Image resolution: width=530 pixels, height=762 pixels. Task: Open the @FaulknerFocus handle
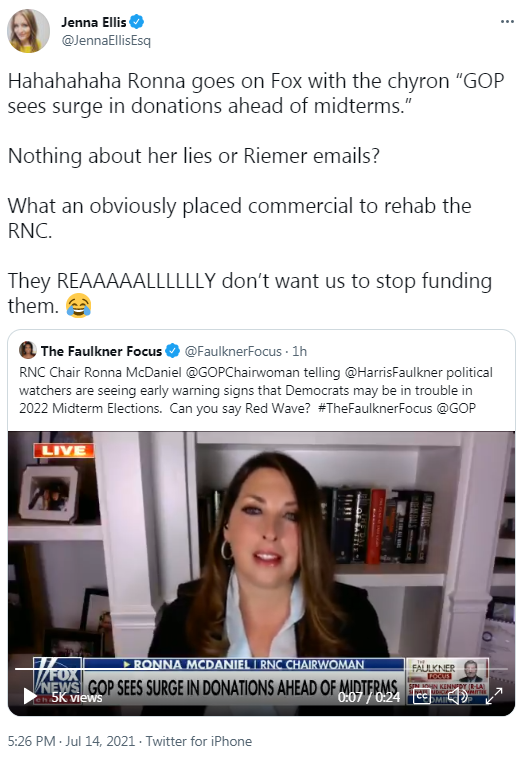[x=233, y=351]
